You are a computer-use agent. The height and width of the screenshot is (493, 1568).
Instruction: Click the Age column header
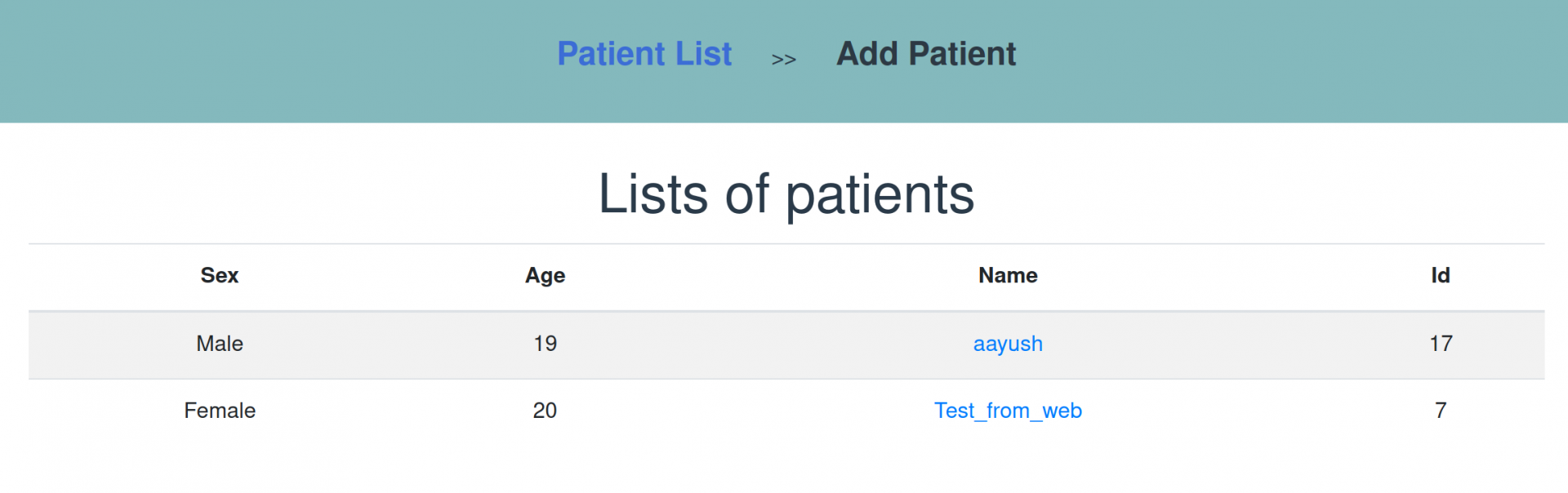click(x=545, y=276)
